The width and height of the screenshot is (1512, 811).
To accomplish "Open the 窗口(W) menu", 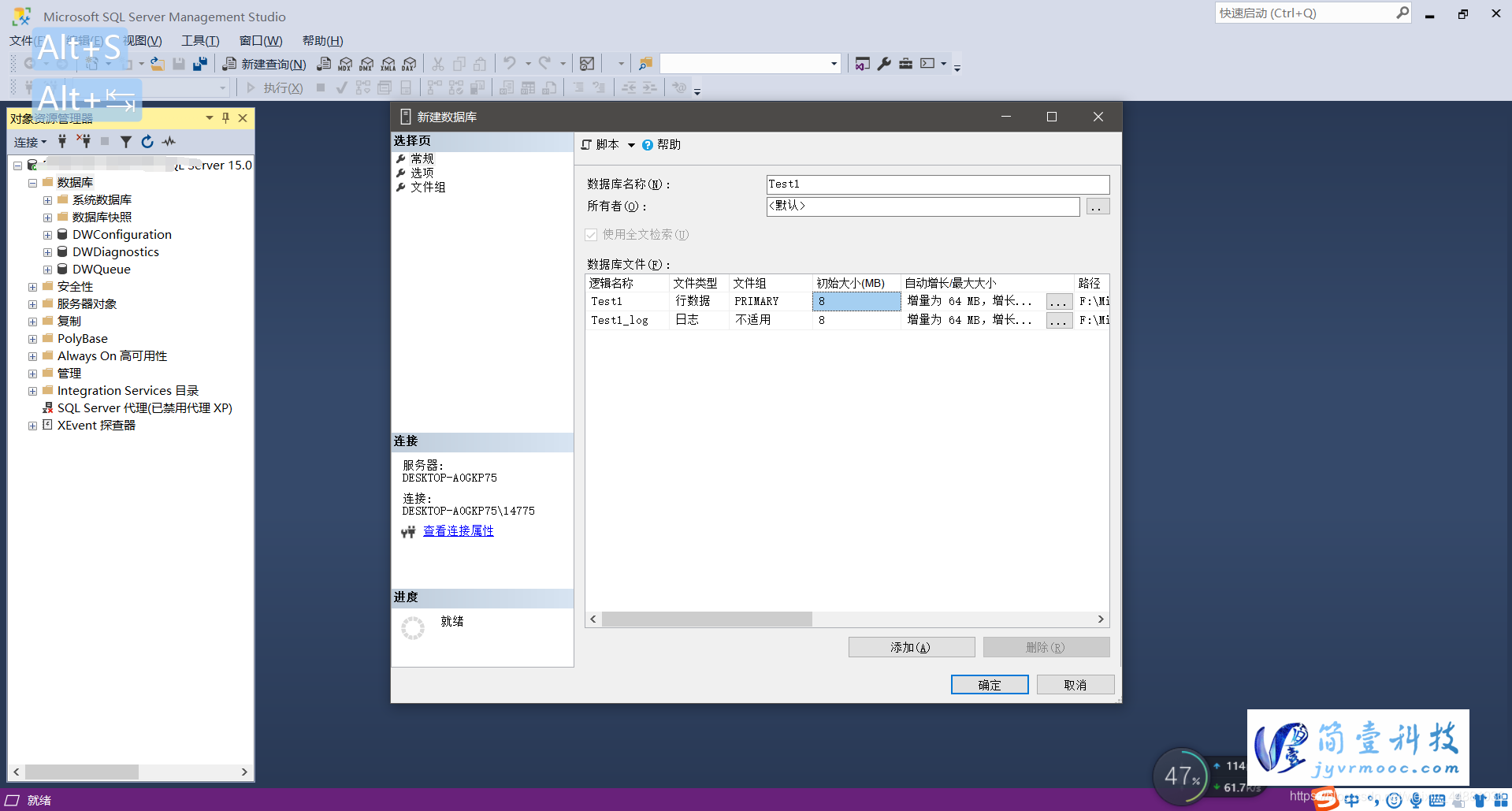I will point(261,41).
